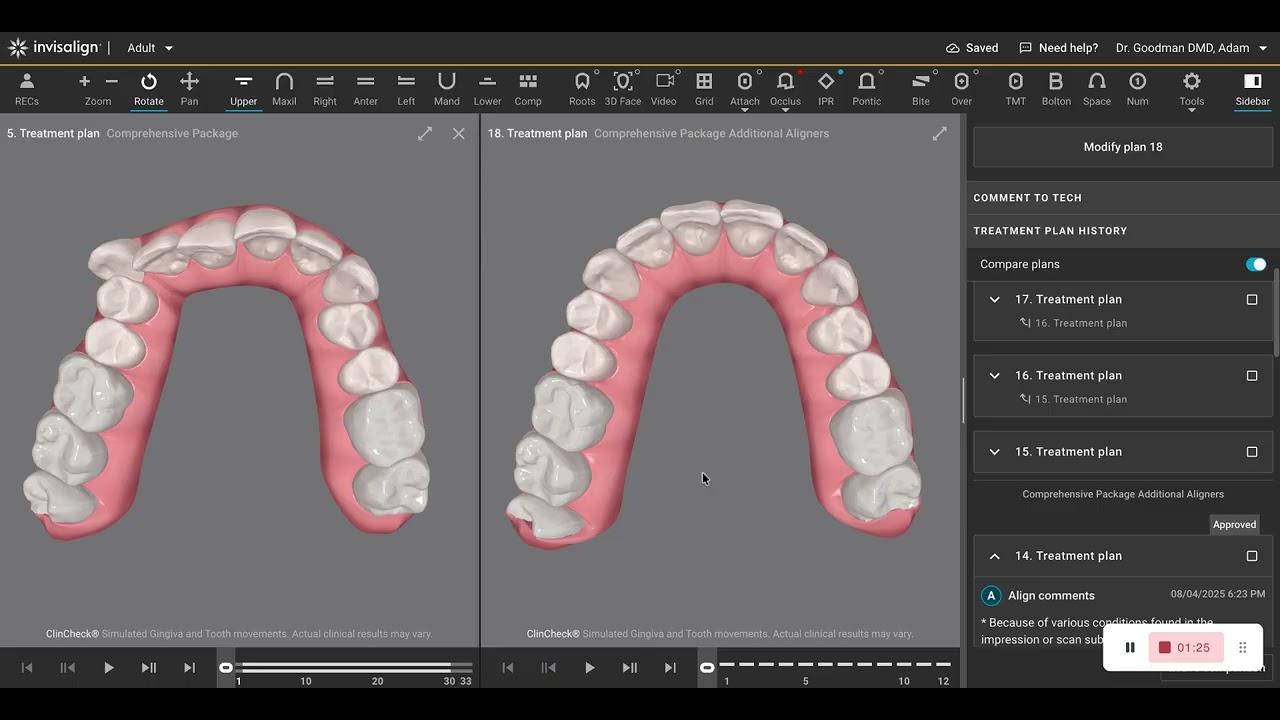Show the Anter front view

pos(366,88)
